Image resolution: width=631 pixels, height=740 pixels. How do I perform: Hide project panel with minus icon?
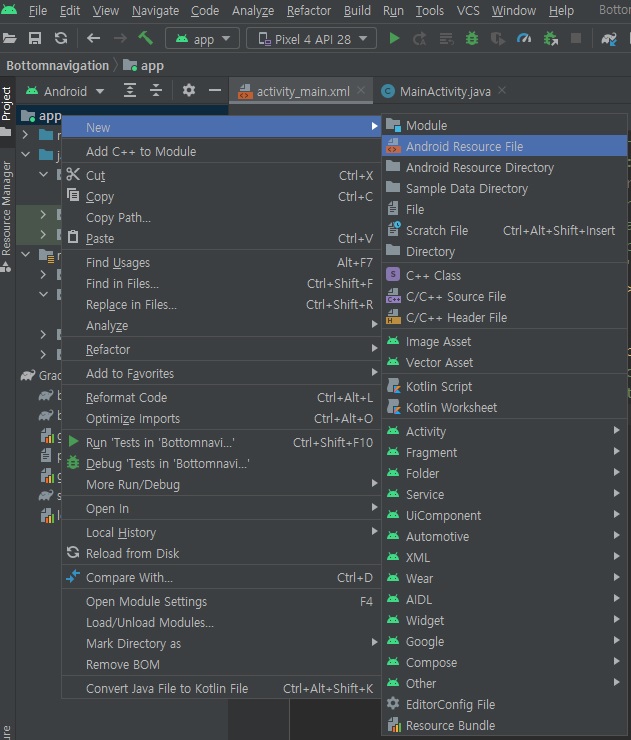click(x=215, y=90)
